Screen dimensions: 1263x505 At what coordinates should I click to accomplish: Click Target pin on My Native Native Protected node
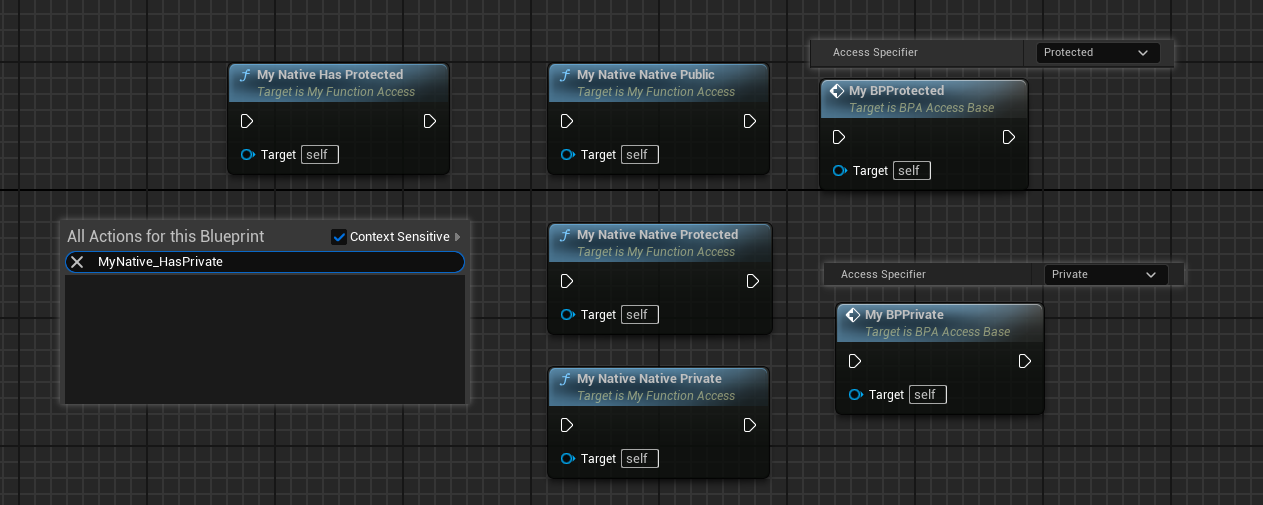[x=568, y=315]
